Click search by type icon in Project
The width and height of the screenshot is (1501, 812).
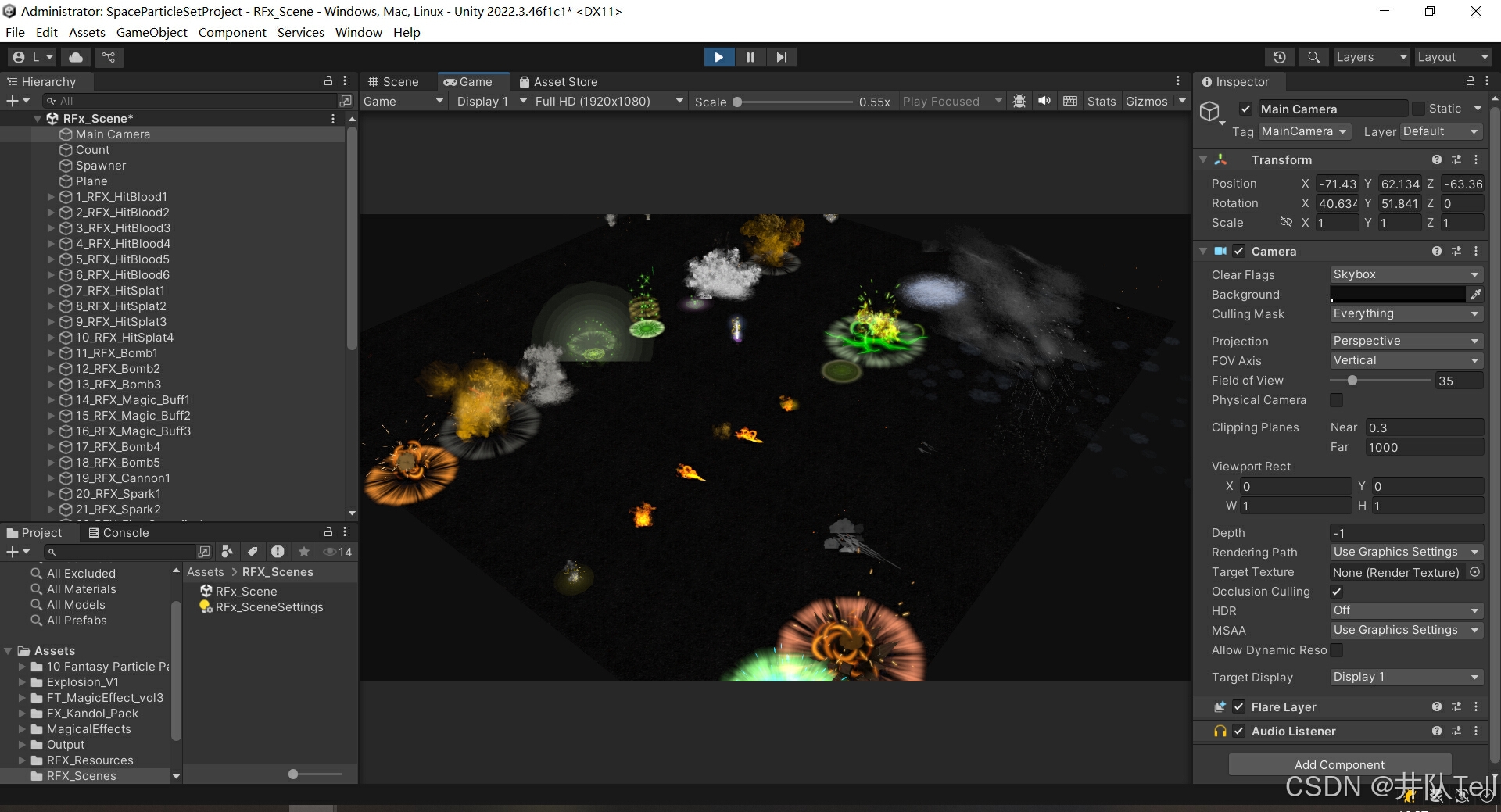pyautogui.click(x=227, y=552)
